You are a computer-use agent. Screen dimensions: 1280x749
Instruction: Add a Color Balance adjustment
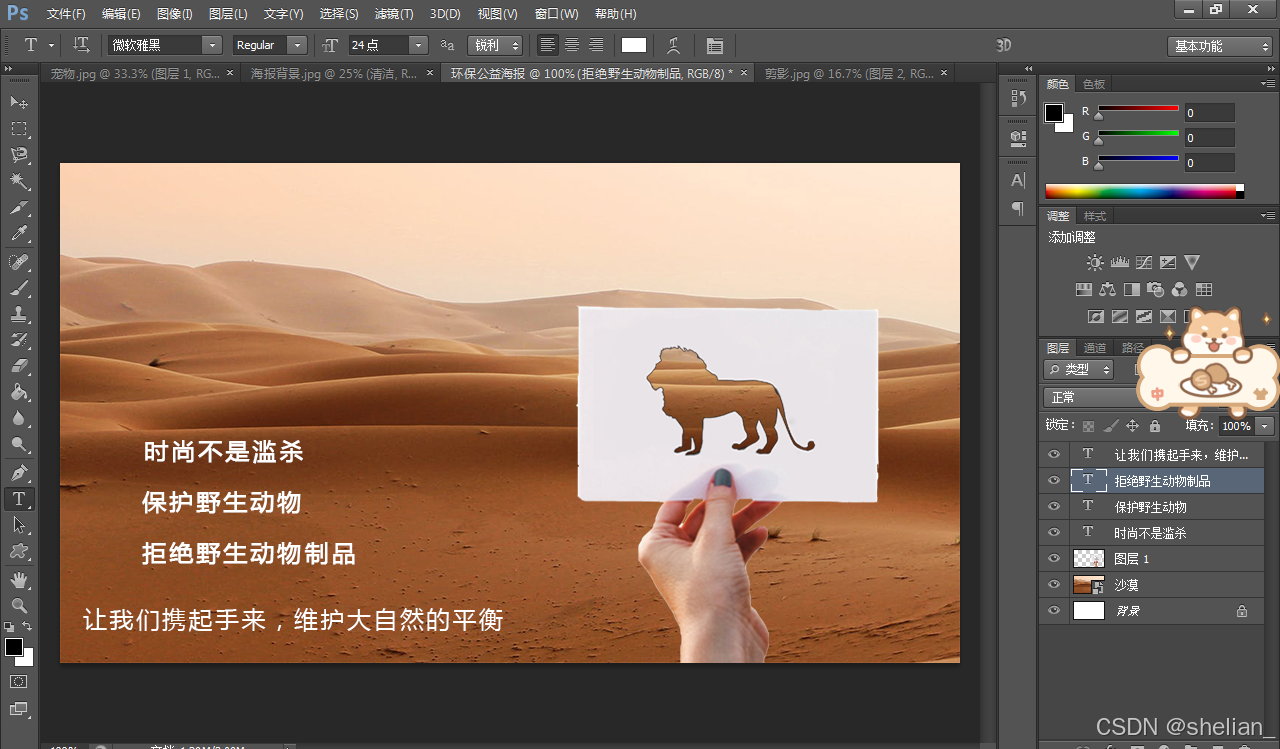(1107, 289)
